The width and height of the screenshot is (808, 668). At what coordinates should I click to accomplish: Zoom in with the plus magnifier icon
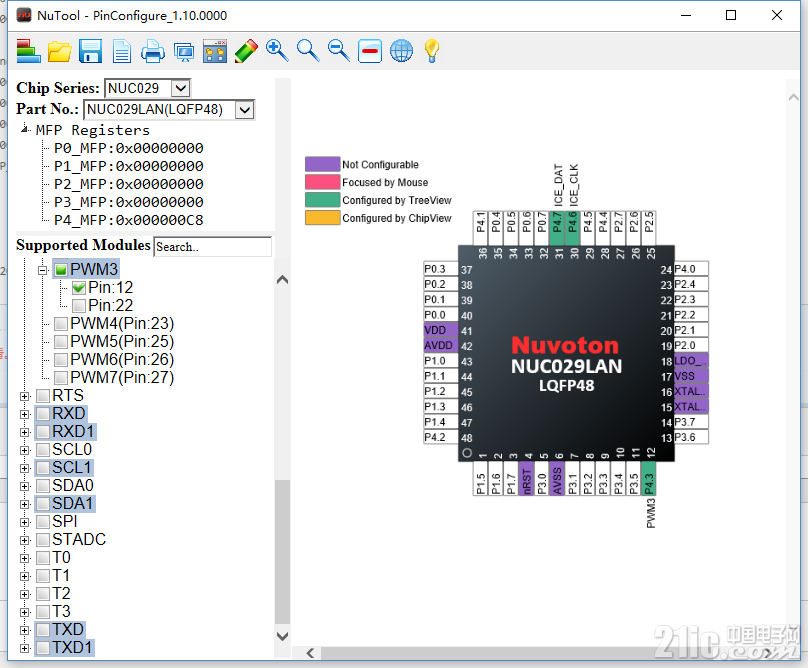[277, 51]
